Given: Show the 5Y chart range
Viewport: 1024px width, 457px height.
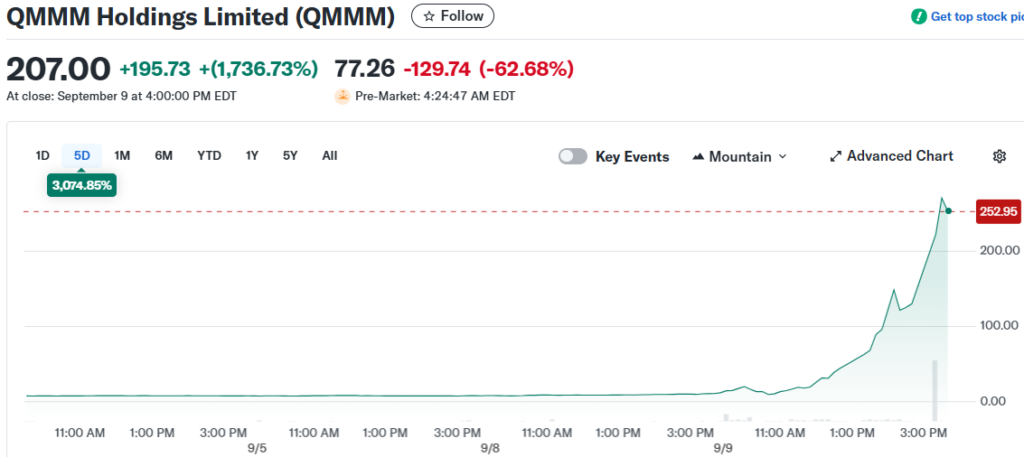Looking at the screenshot, I should click(x=290, y=155).
